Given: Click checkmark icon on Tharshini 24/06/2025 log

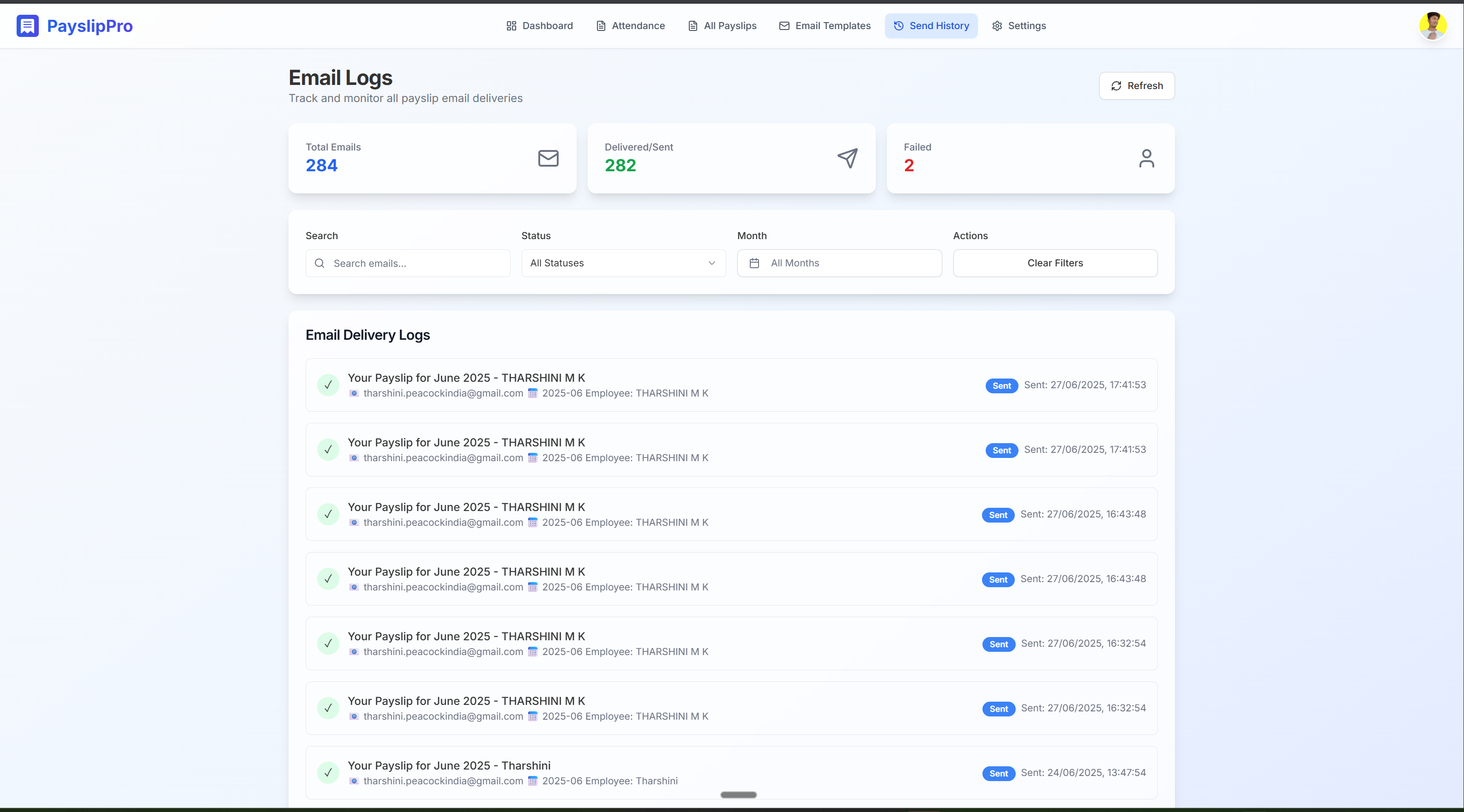Looking at the screenshot, I should [x=328, y=772].
